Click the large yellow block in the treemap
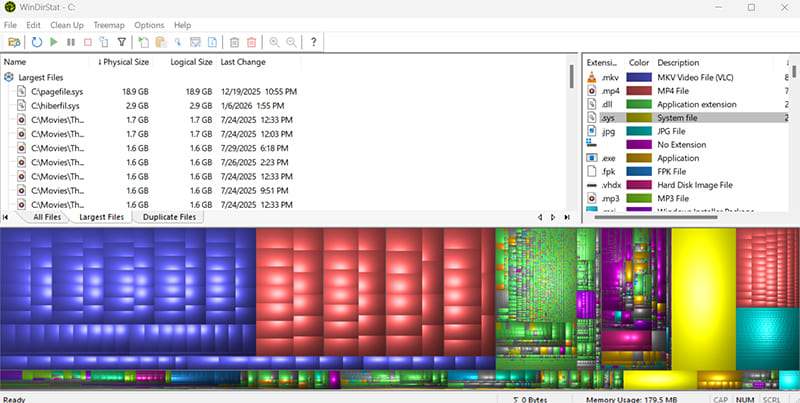 point(704,299)
